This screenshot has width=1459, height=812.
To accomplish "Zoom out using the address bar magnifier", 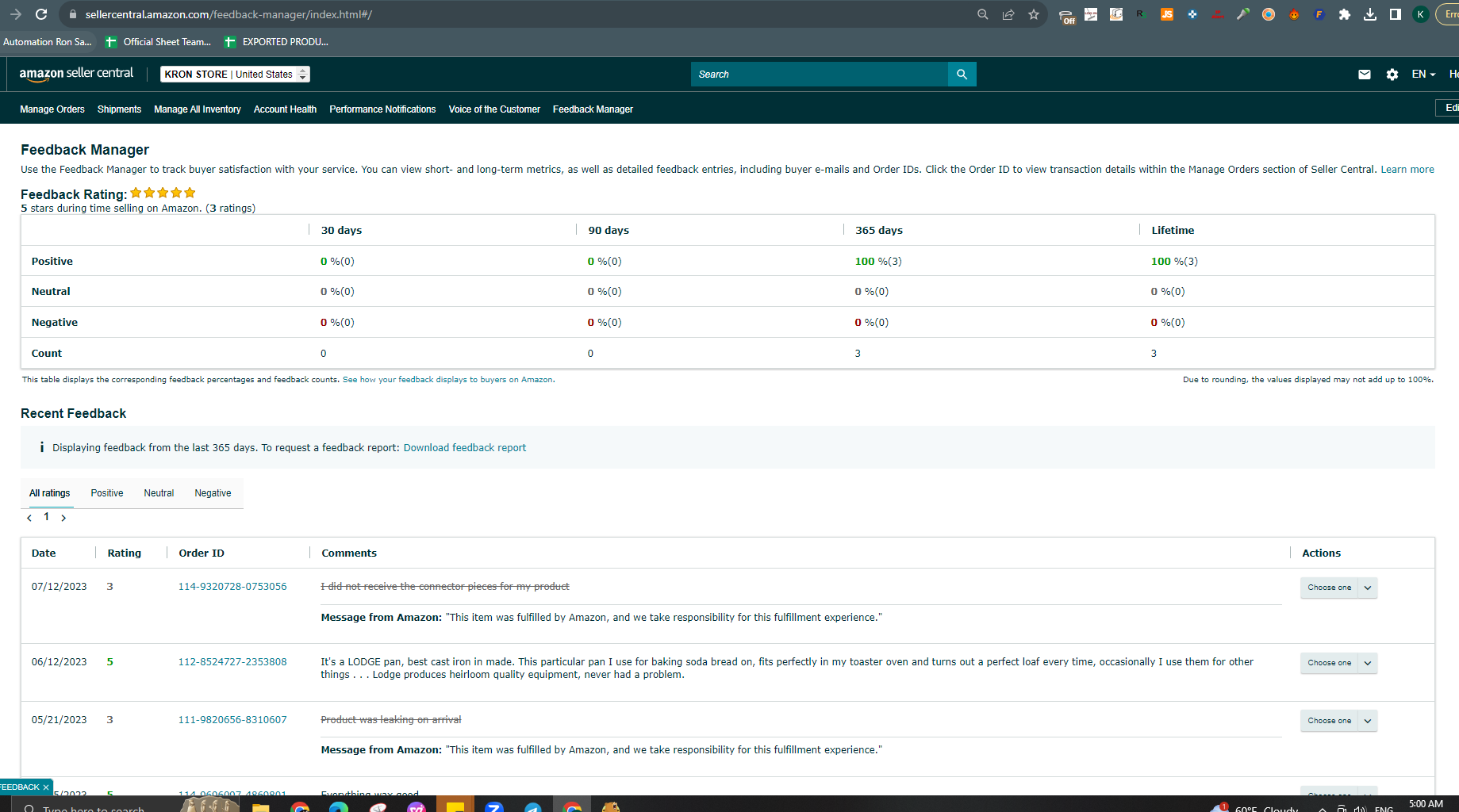I will coord(983,14).
